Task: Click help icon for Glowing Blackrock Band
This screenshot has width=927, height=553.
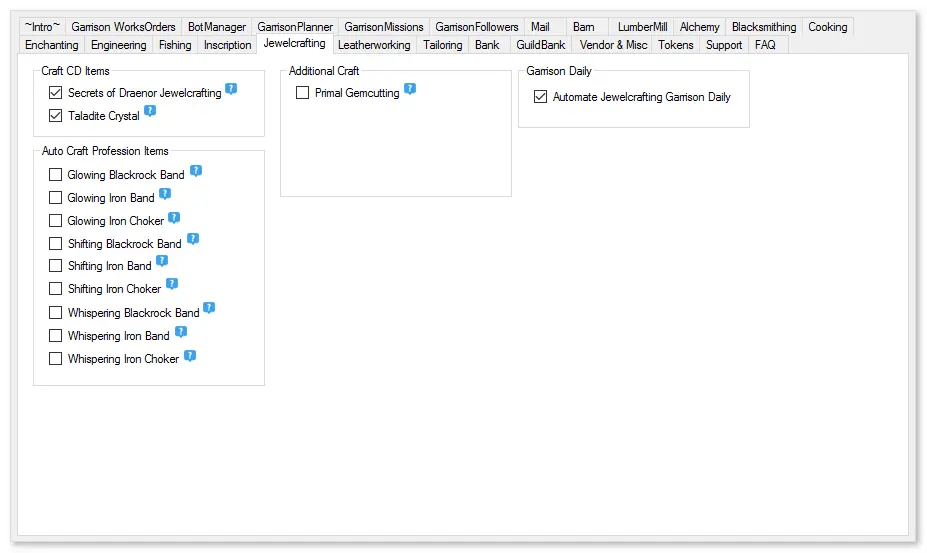Action: point(196,171)
